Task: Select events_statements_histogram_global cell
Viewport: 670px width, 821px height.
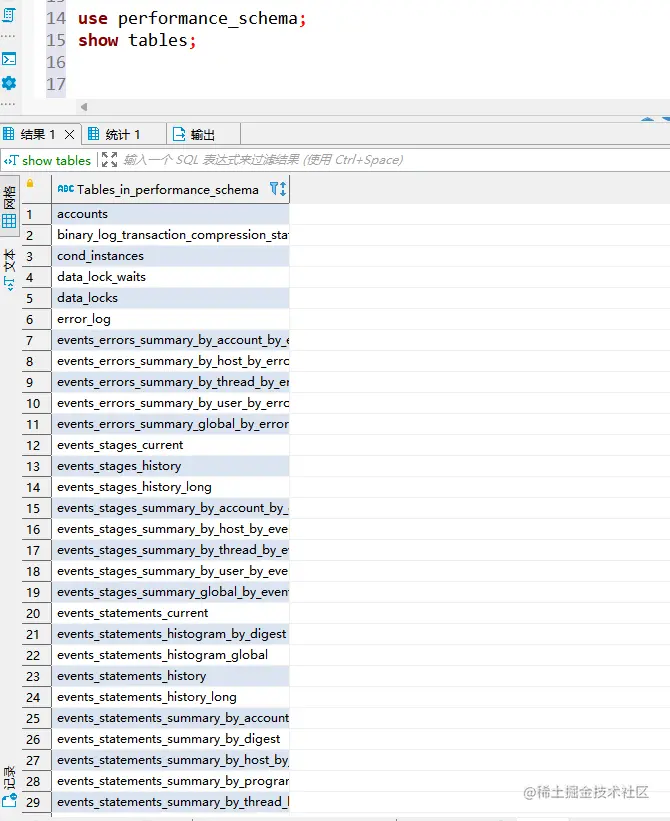Action: tap(170, 655)
